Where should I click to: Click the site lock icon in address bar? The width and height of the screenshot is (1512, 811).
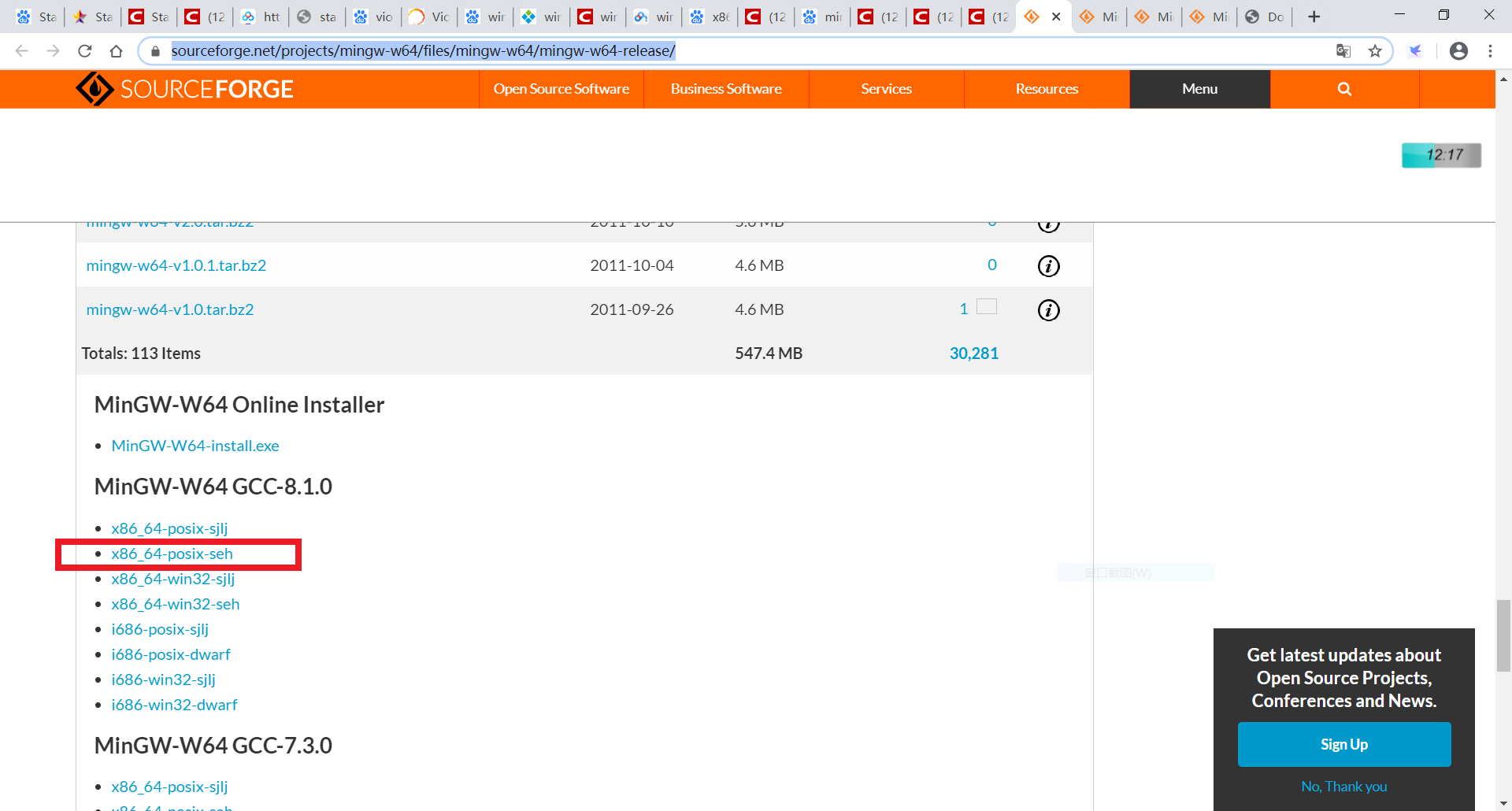pos(155,51)
